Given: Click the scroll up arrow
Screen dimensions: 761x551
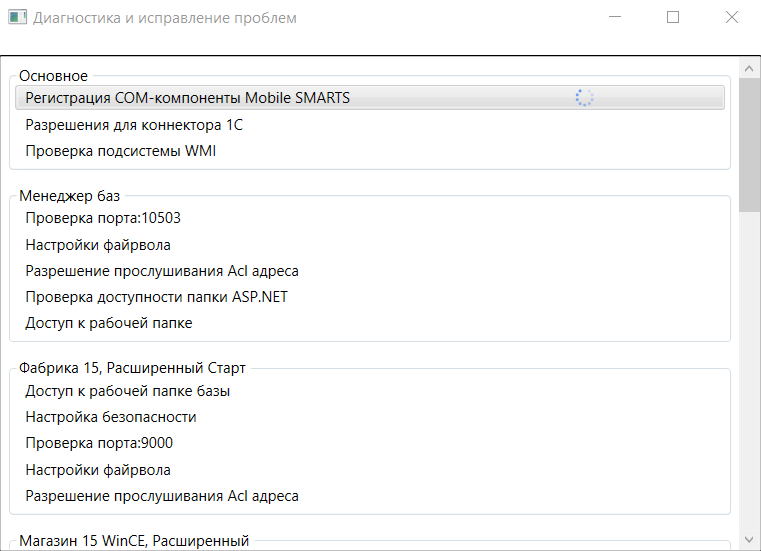Looking at the screenshot, I should click(x=749, y=68).
